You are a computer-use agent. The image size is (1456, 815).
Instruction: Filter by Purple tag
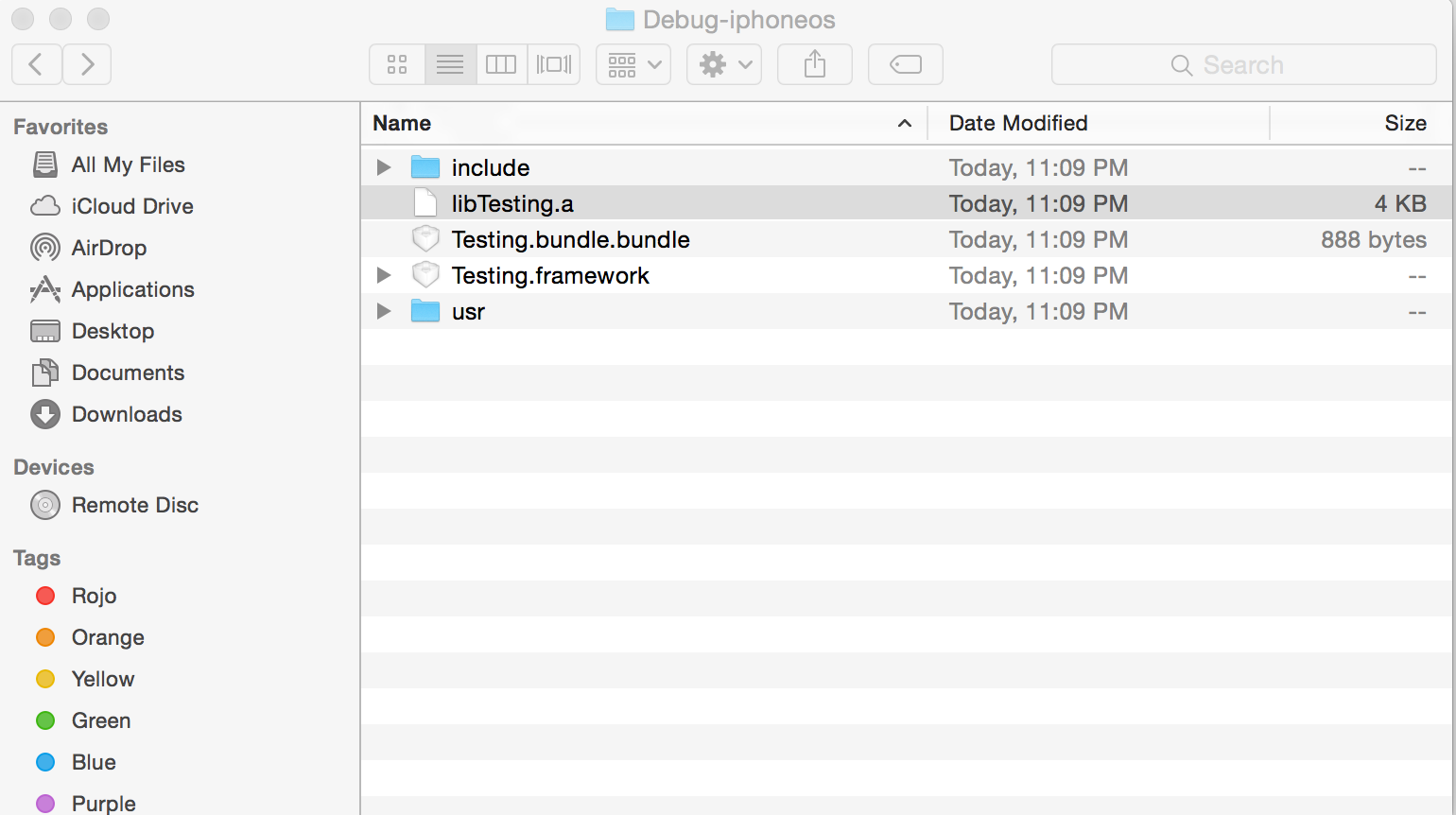(x=85, y=804)
